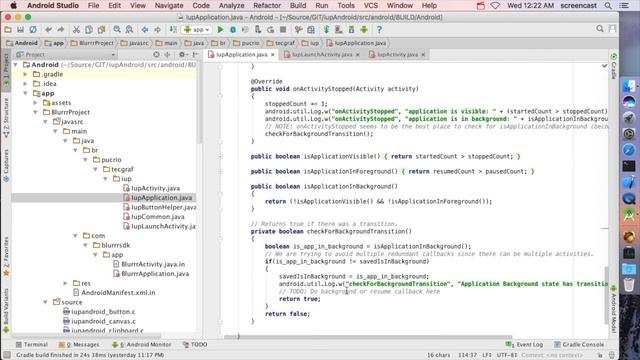Collapse the BlurrrProject folder arrow
640x360 pixels.
click(36, 112)
